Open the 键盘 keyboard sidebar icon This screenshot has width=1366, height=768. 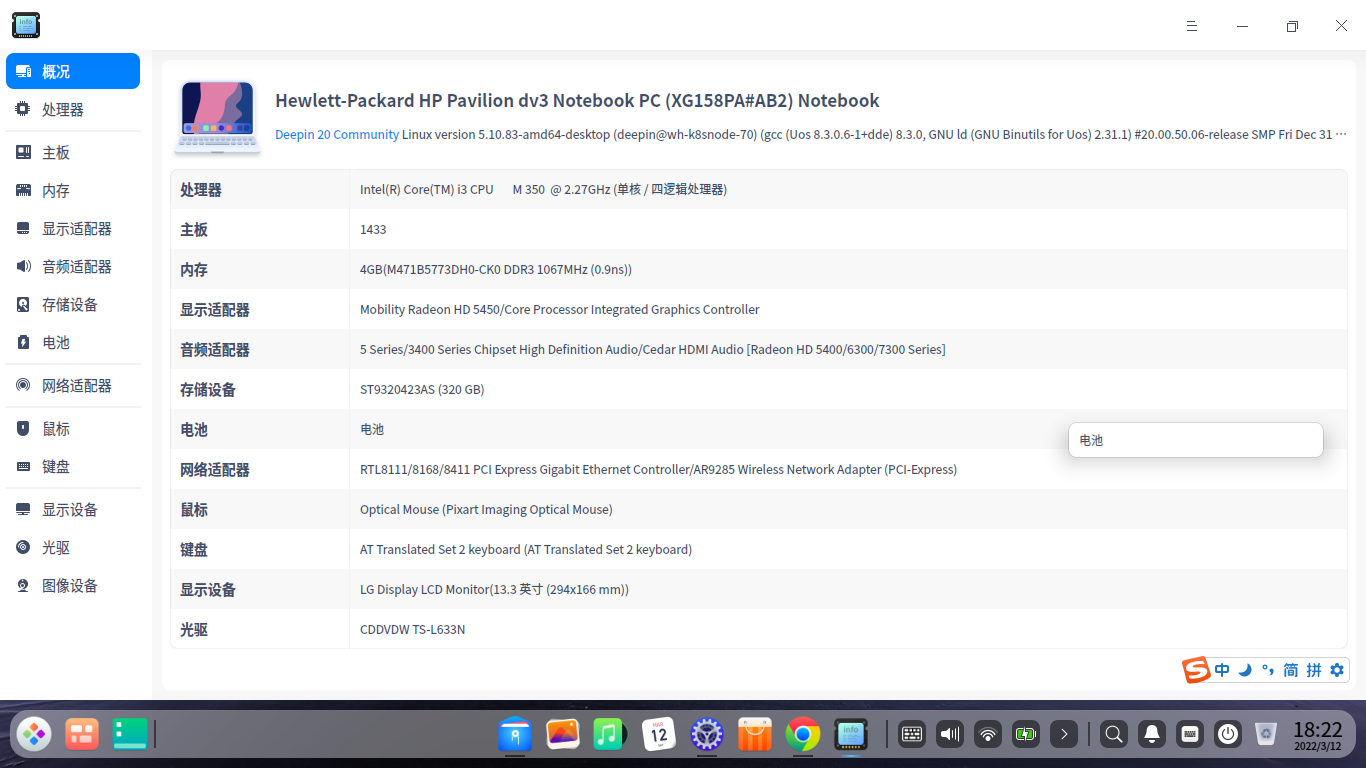point(23,467)
